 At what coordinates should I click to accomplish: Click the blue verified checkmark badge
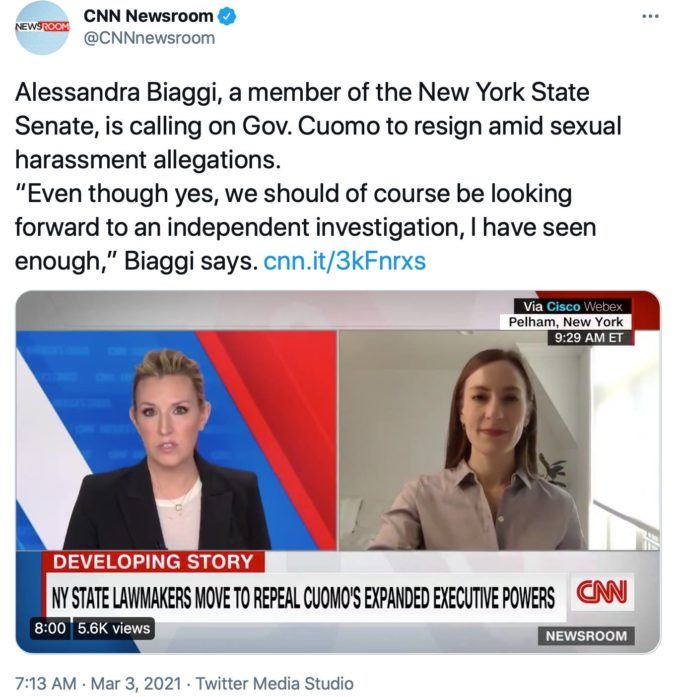[227, 16]
